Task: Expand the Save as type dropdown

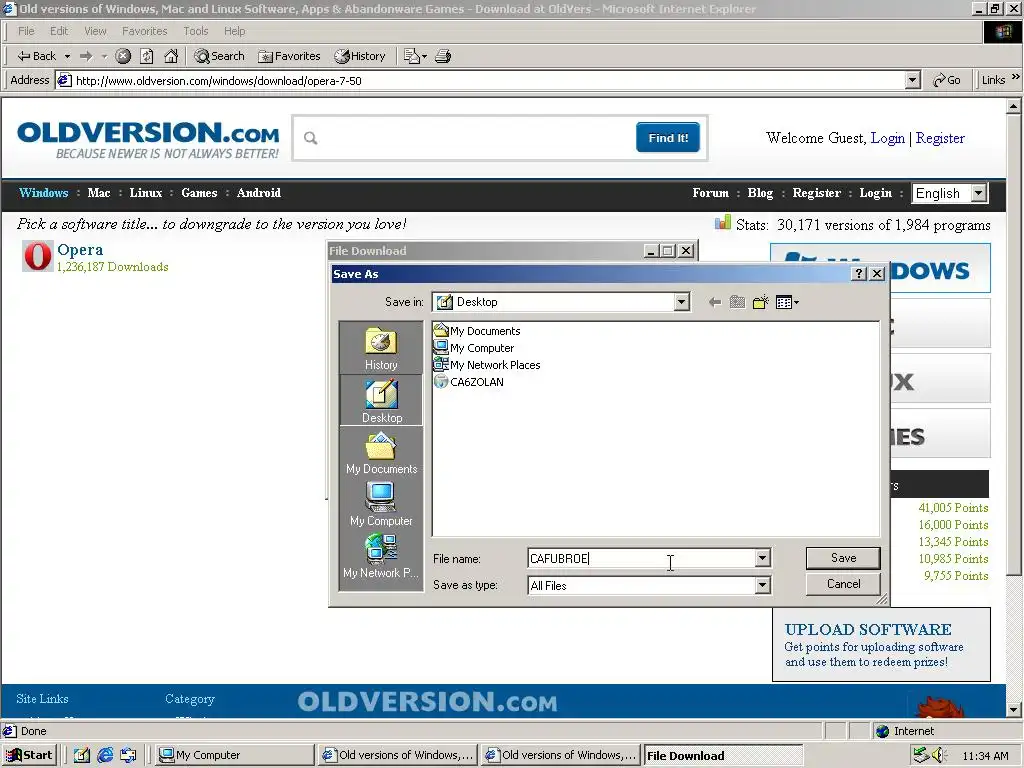Action: pos(763,585)
